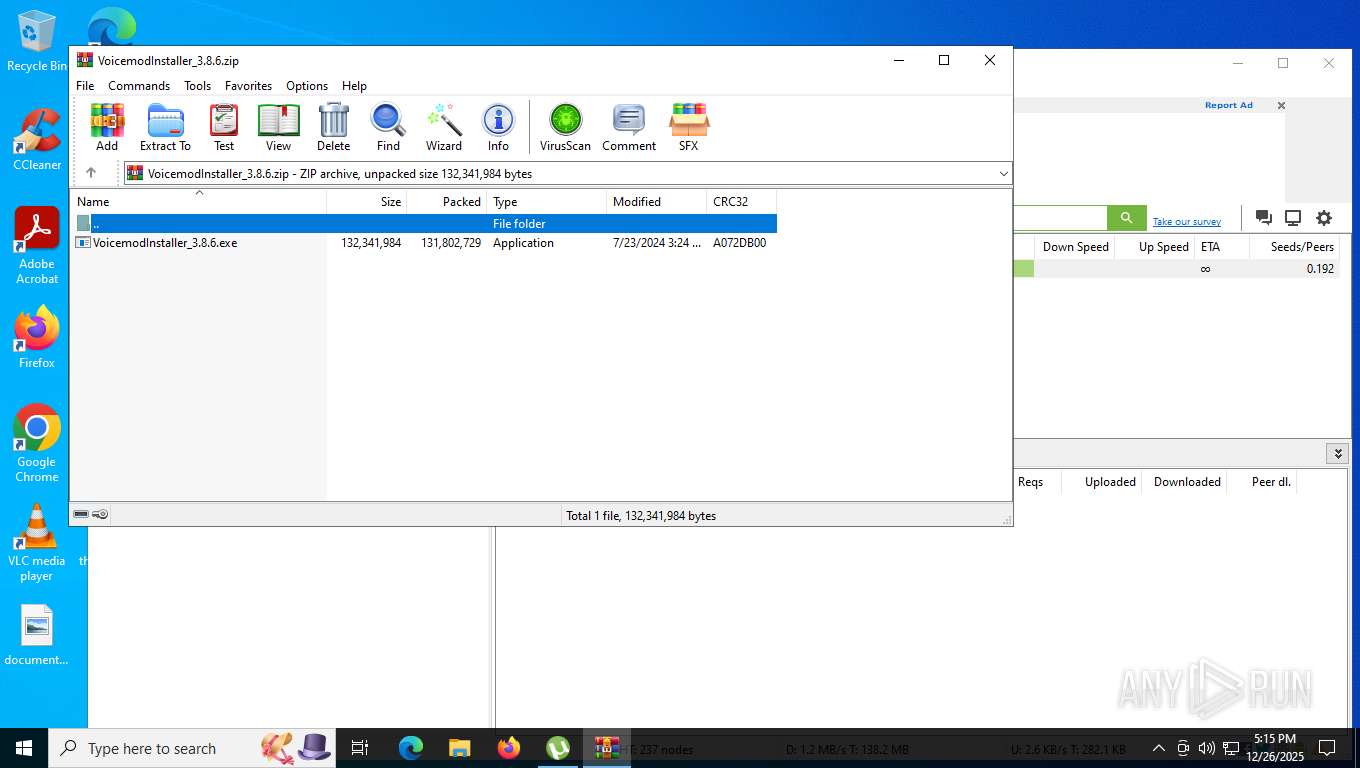Open the Tools menu

(197, 86)
